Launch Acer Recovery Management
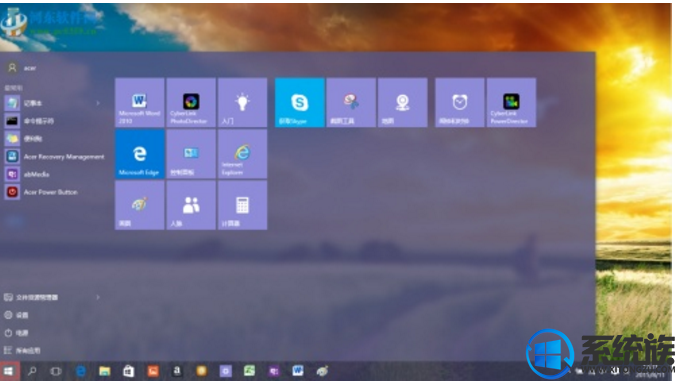The image size is (675, 382). [x=54, y=156]
